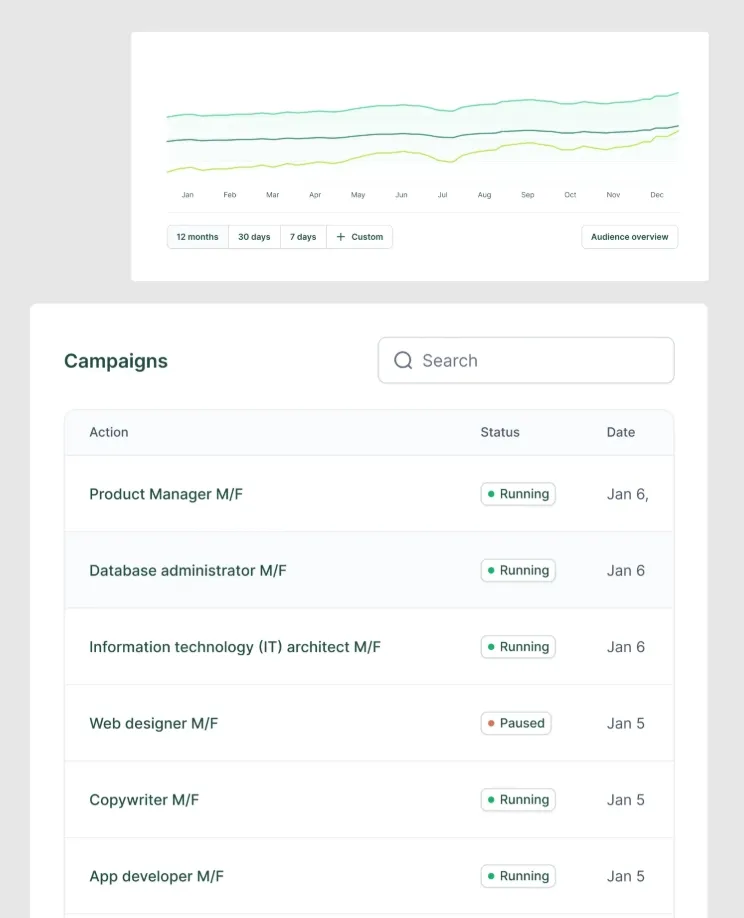744x918 pixels.
Task: Click the Running badge for Database administrator
Action: [518, 571]
